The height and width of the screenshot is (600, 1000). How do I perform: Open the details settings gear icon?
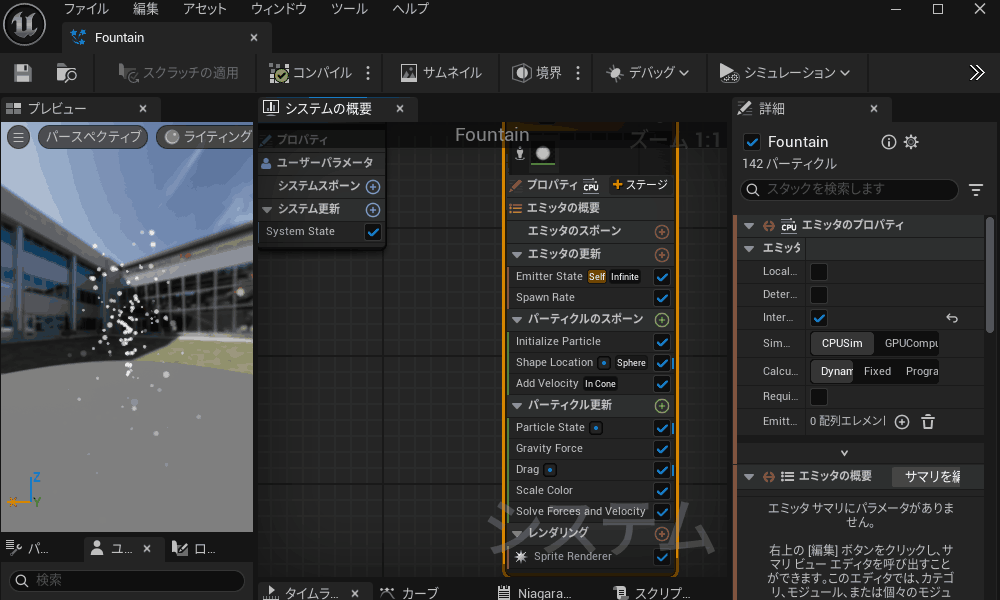pyautogui.click(x=911, y=142)
